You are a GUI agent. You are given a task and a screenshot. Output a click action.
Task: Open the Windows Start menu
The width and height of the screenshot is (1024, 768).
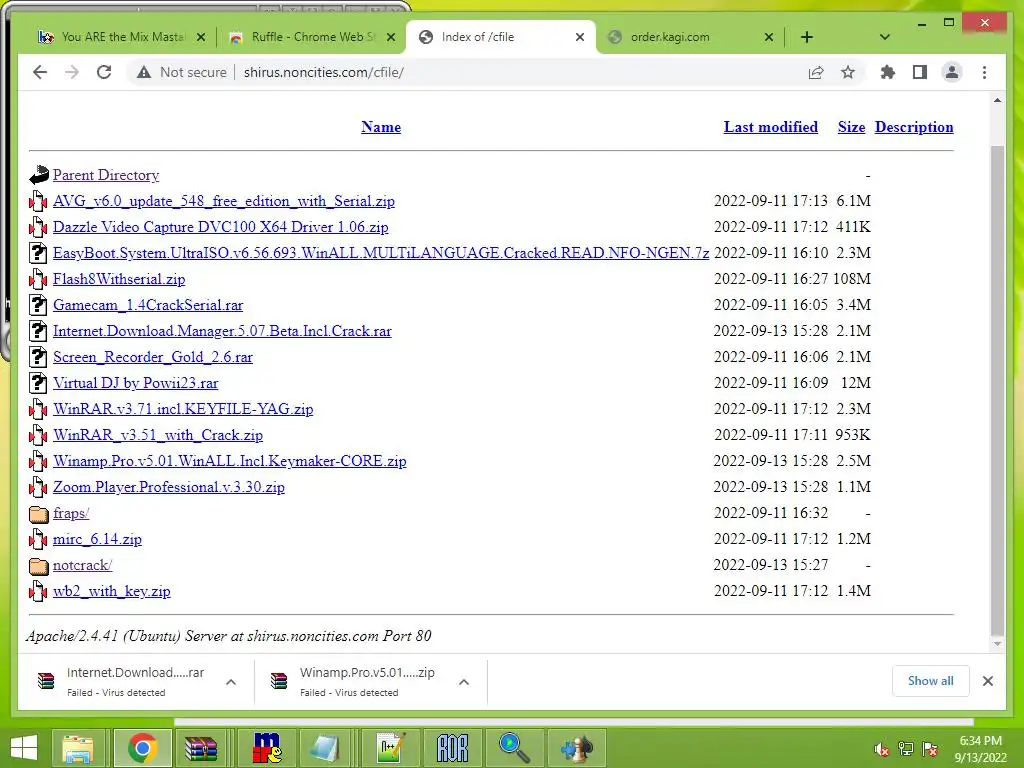tap(24, 748)
